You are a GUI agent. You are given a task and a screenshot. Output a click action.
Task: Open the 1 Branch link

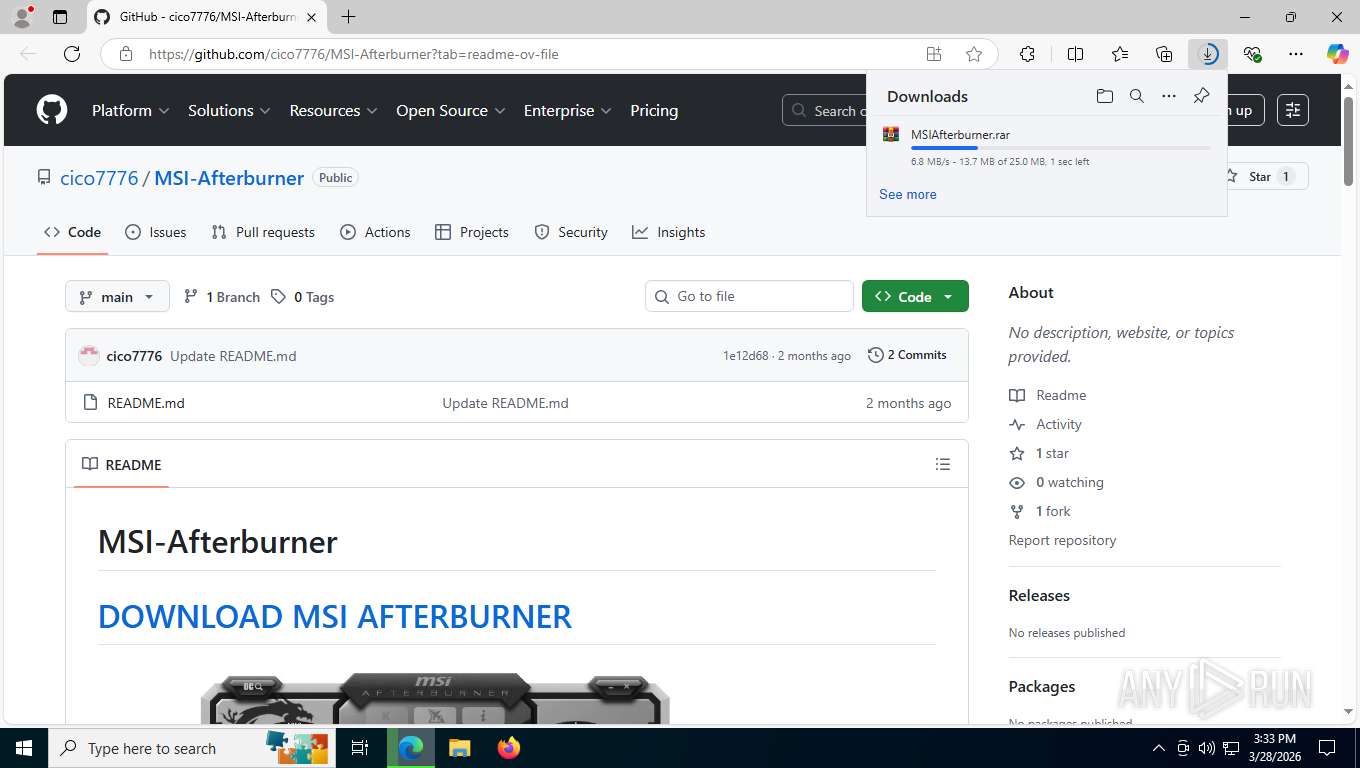pyautogui.click(x=222, y=297)
